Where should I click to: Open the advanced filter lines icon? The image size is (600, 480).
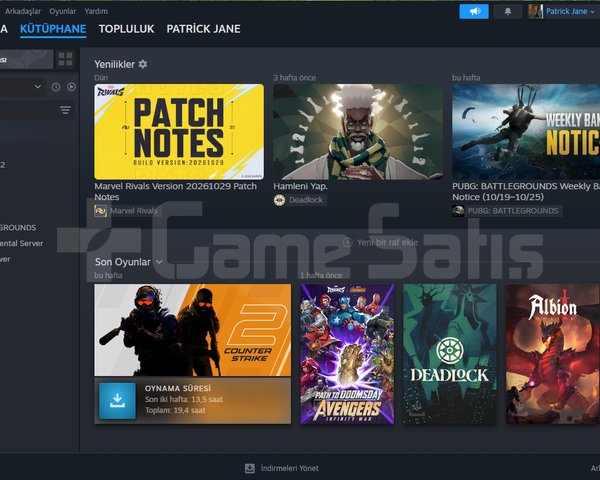click(x=65, y=110)
